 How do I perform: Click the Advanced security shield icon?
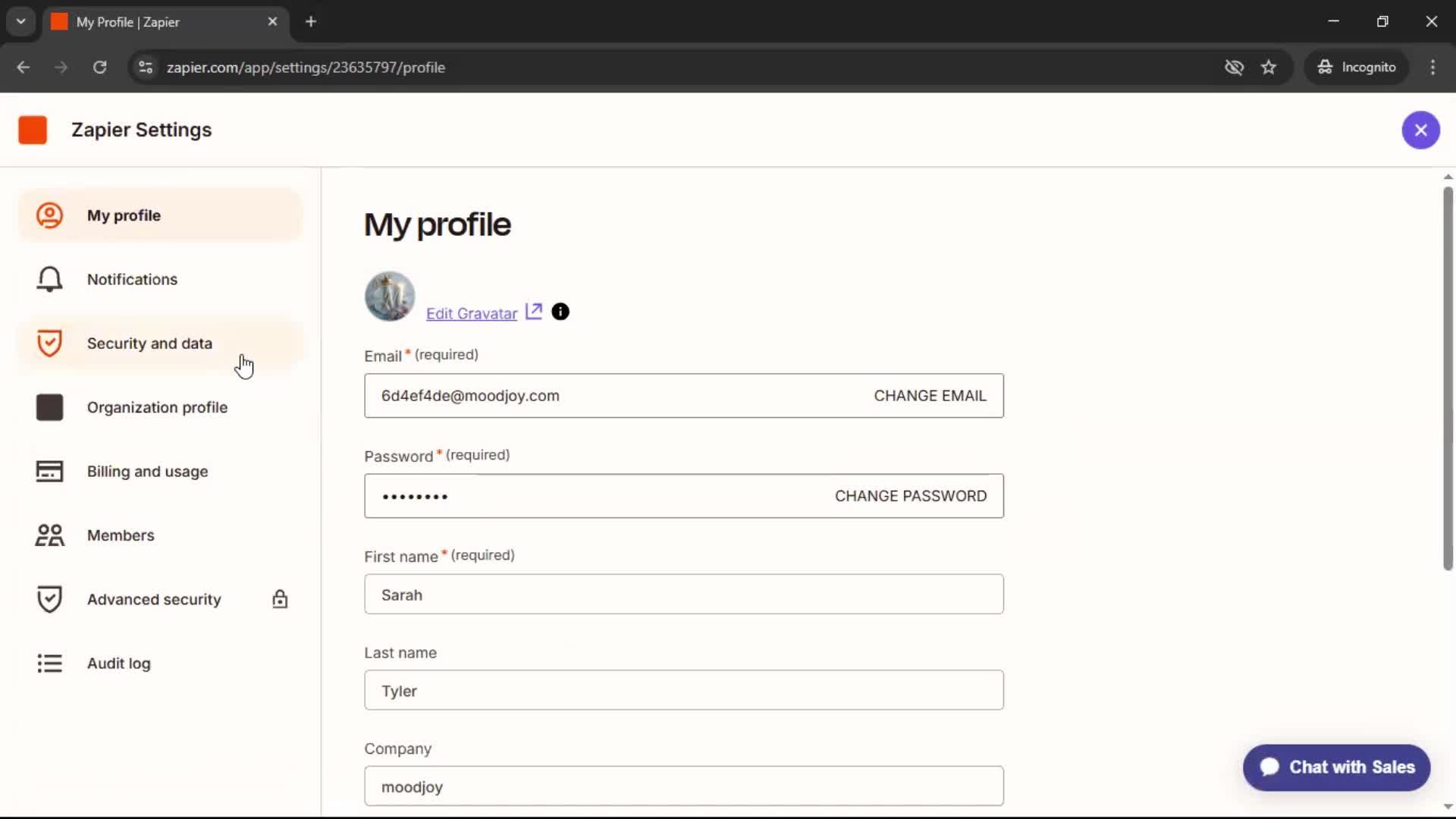click(x=49, y=599)
